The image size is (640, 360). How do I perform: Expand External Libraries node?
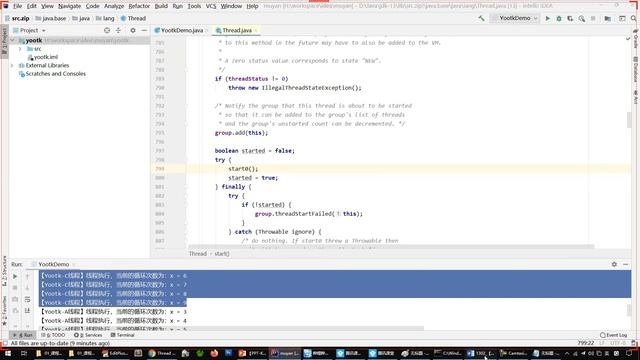(12, 65)
